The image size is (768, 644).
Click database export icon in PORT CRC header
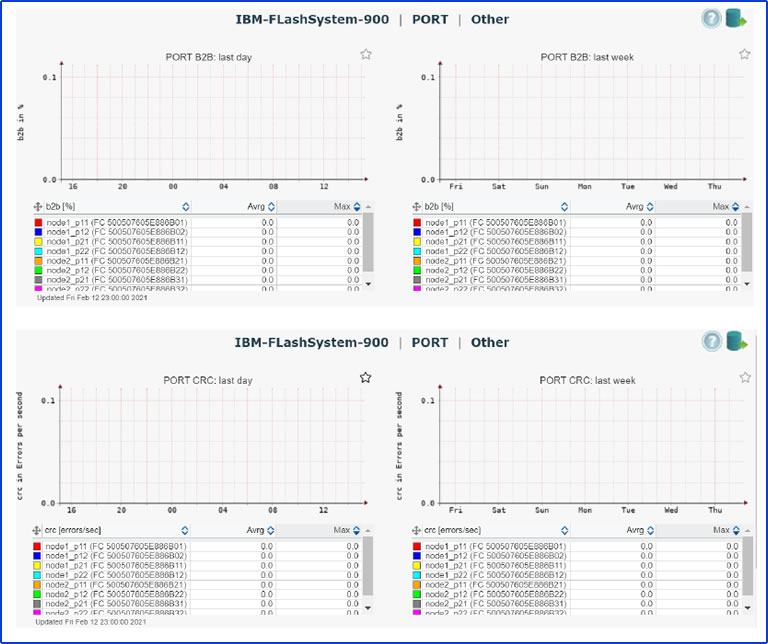736,341
